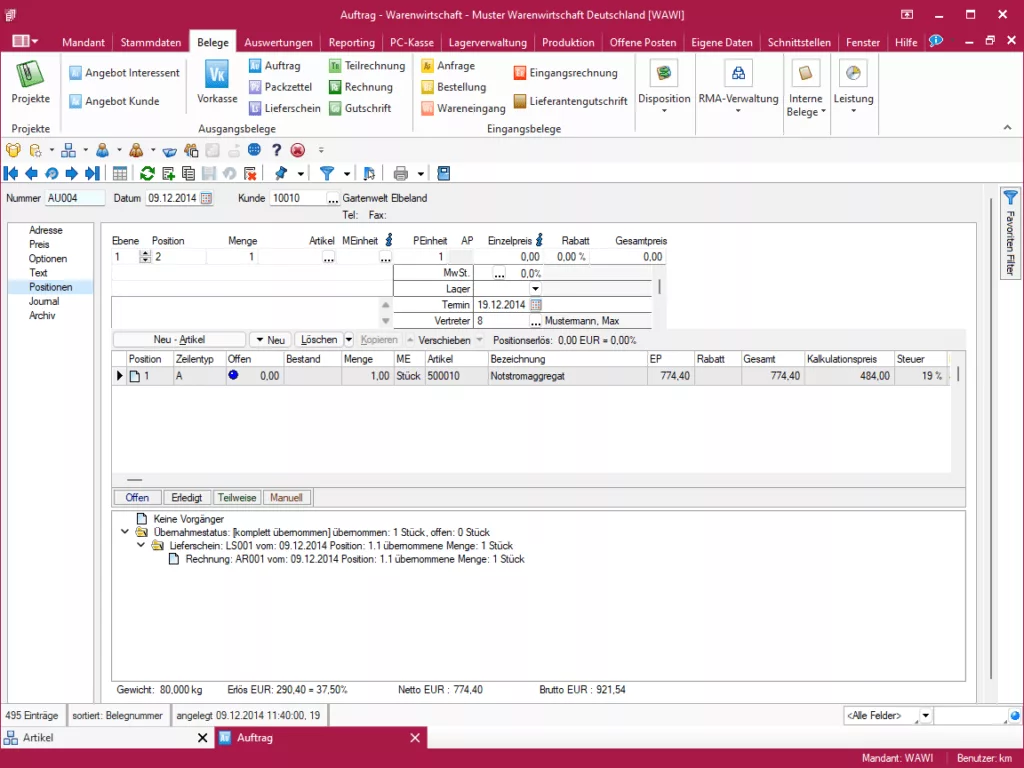Collapse the Lieferschein LS001 tree node

141,545
